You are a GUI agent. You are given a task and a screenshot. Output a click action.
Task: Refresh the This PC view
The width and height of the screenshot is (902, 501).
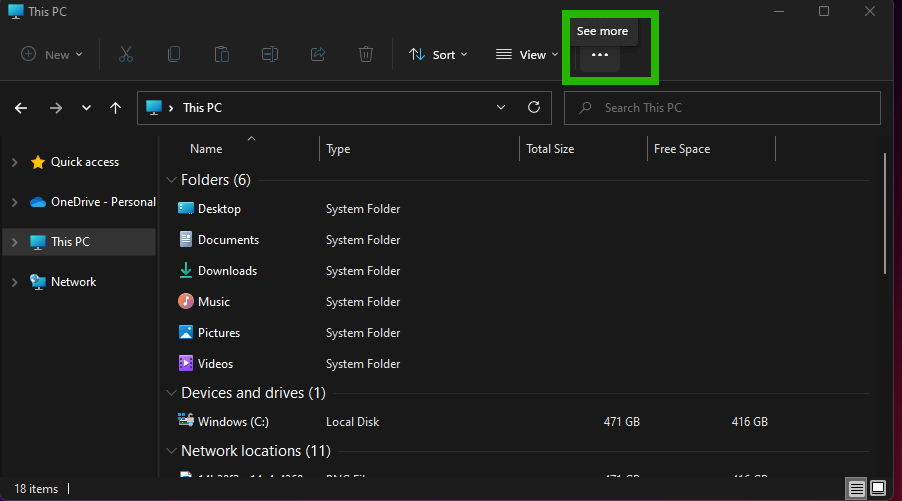click(534, 108)
